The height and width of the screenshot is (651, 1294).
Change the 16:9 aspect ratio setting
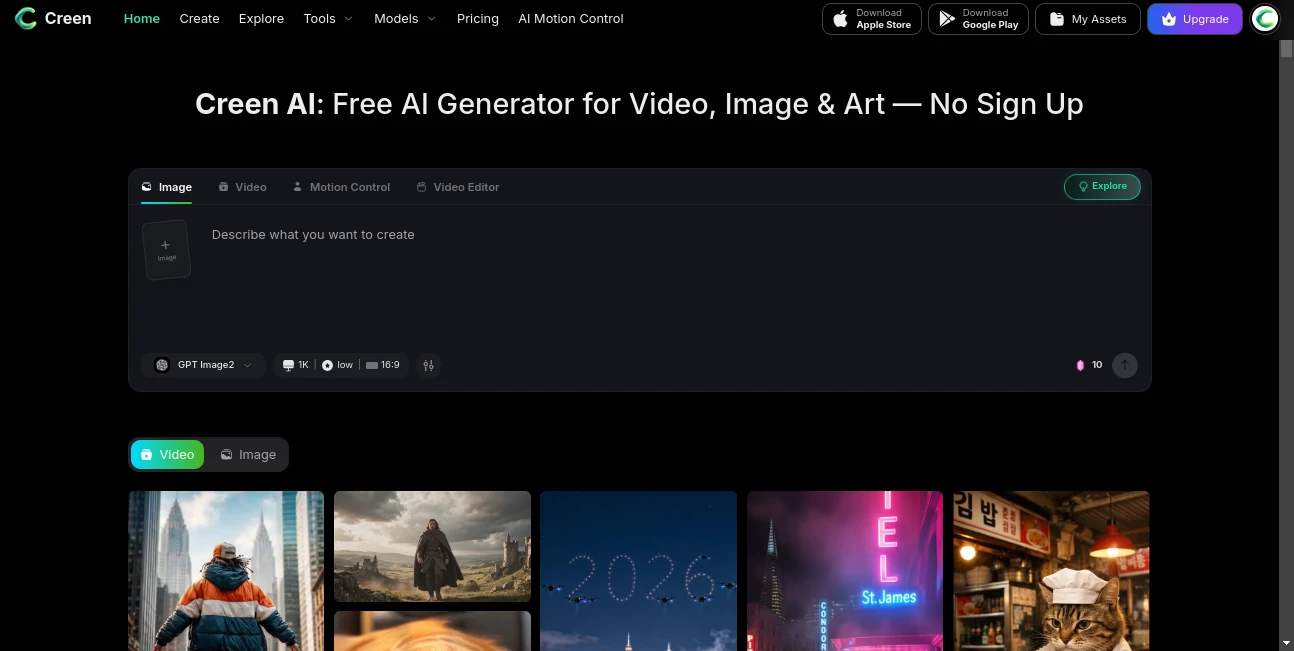(383, 365)
